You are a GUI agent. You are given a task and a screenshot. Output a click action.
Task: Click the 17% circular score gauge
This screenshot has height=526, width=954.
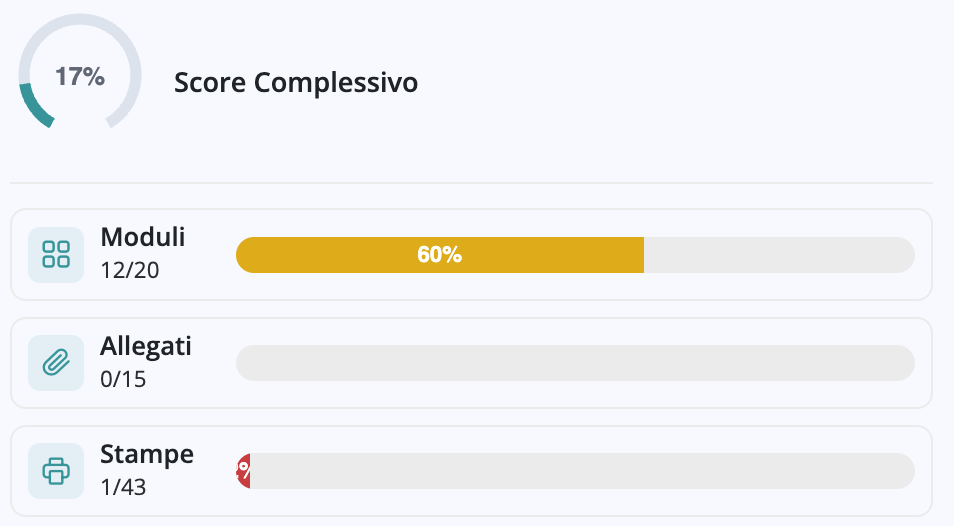[x=80, y=74]
